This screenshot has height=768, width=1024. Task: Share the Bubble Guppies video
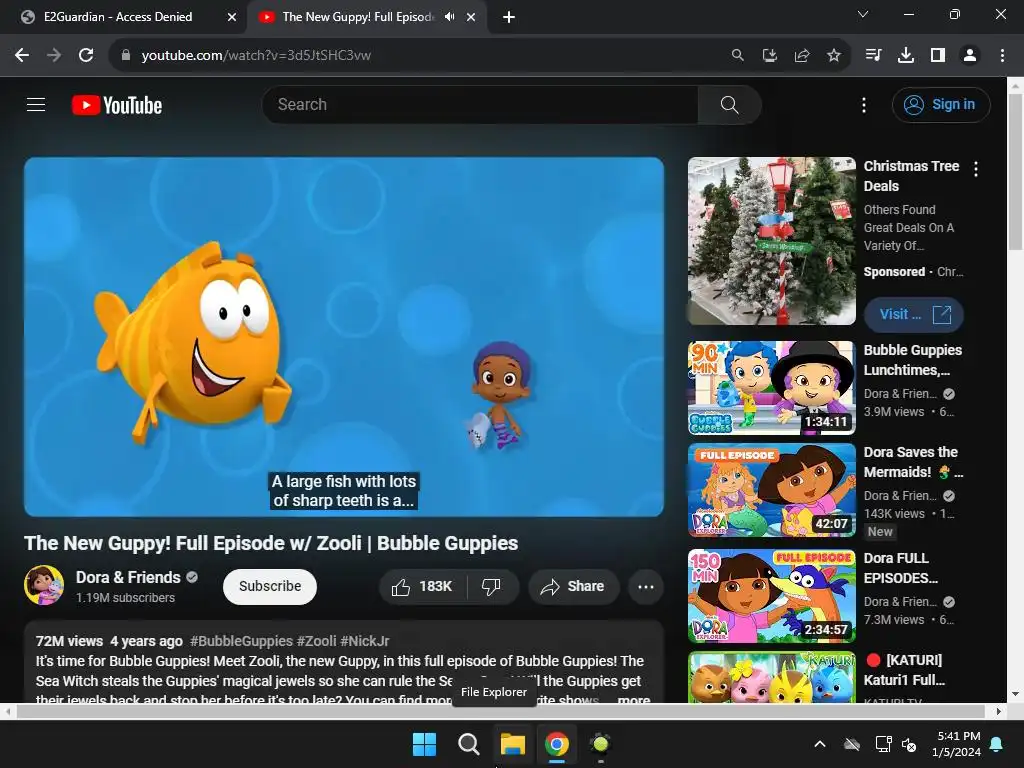click(x=573, y=586)
